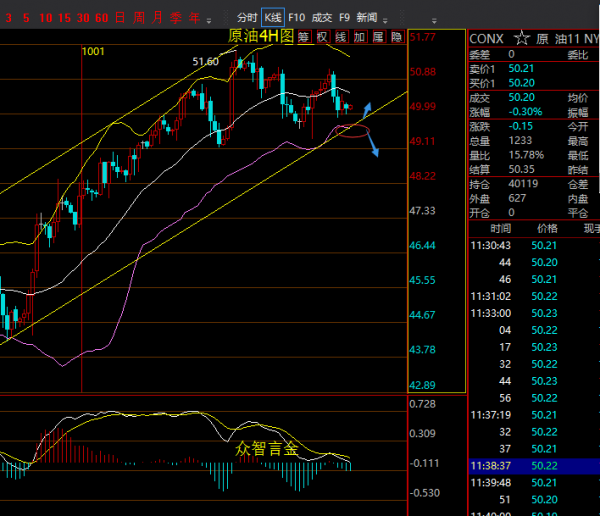This screenshot has width=600, height=516.
Task: Select the 5-minute period button
Action: pyautogui.click(x=26, y=18)
